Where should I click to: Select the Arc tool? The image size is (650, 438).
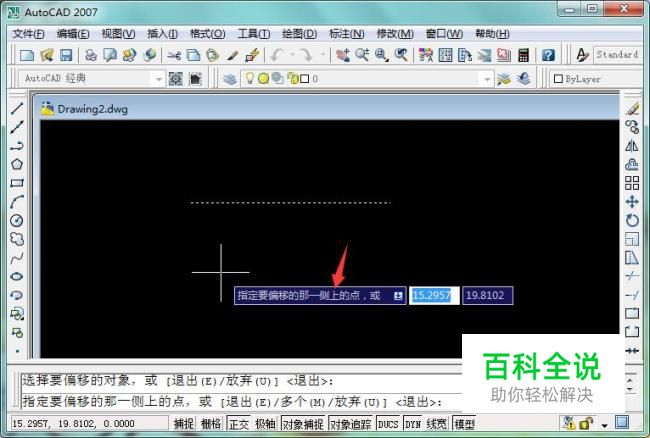pos(17,202)
